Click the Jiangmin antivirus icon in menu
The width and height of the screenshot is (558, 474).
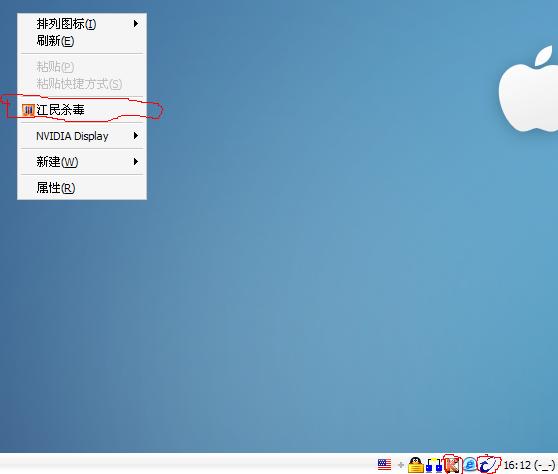(x=28, y=110)
